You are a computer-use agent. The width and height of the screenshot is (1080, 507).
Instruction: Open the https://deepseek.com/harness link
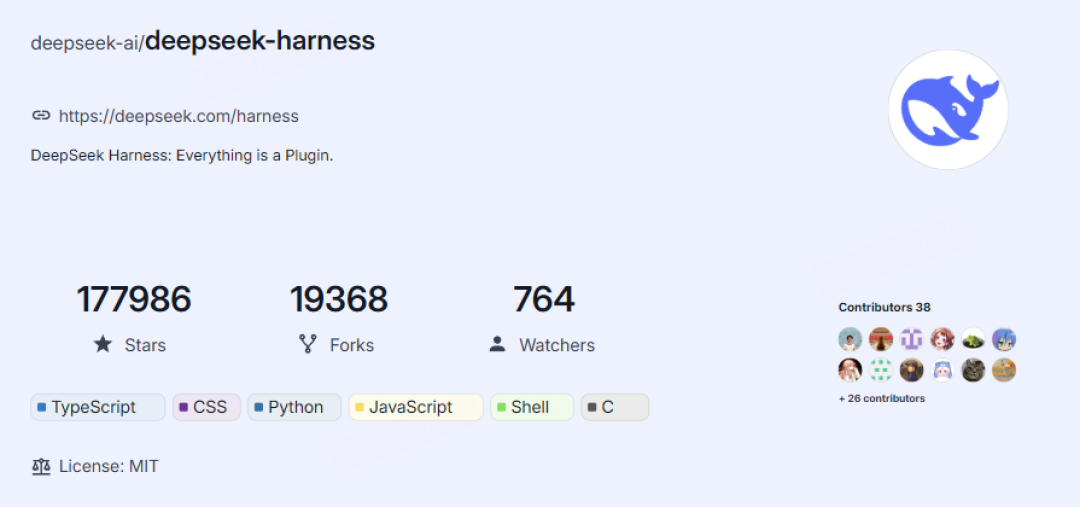point(178,116)
